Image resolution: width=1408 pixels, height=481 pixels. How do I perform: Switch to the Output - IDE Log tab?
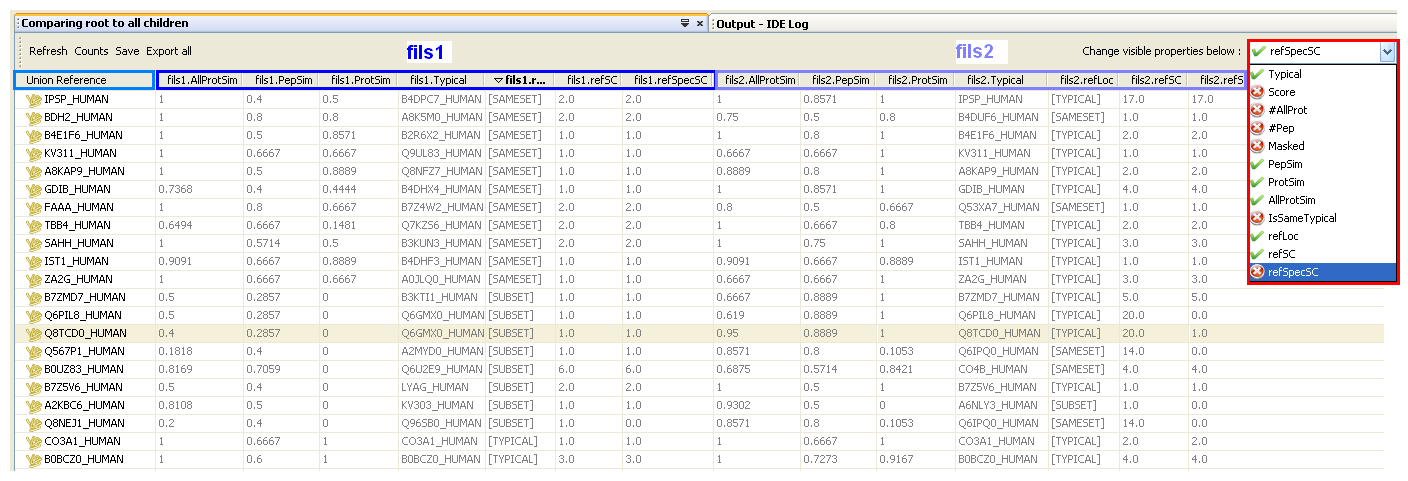[x=762, y=23]
